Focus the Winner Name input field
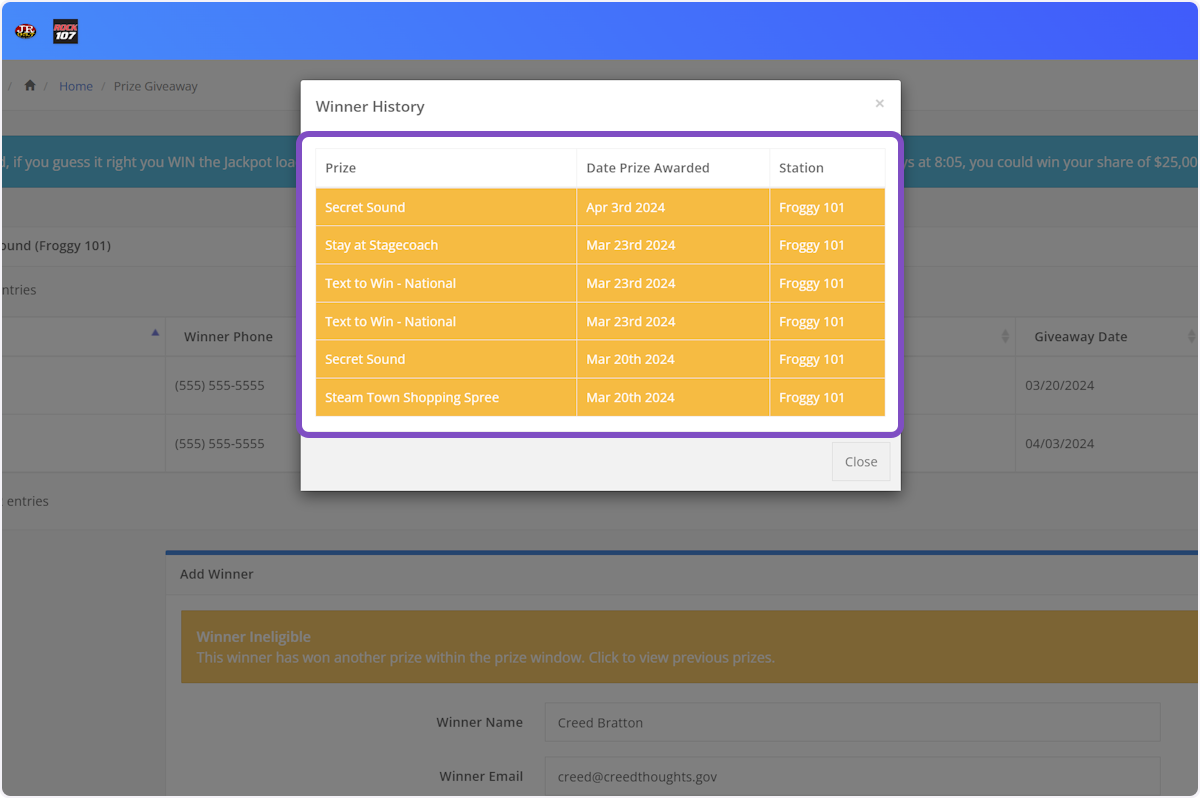This screenshot has height=798, width=1200. pos(852,722)
